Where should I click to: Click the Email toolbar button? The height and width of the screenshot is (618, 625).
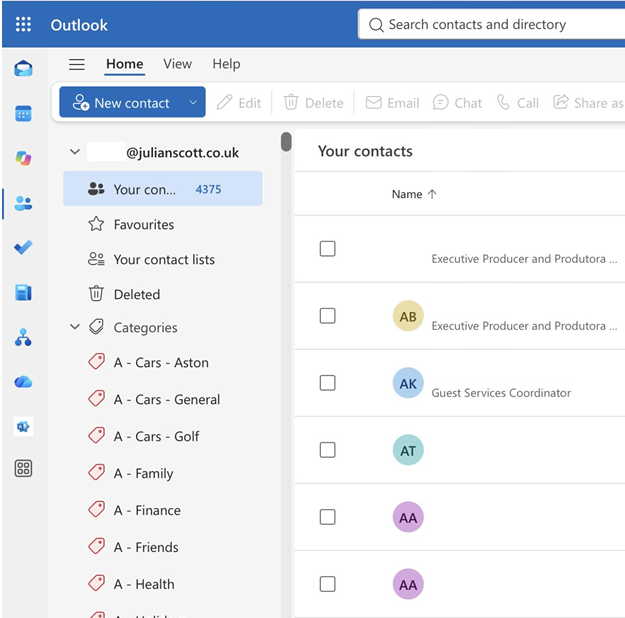tap(392, 103)
